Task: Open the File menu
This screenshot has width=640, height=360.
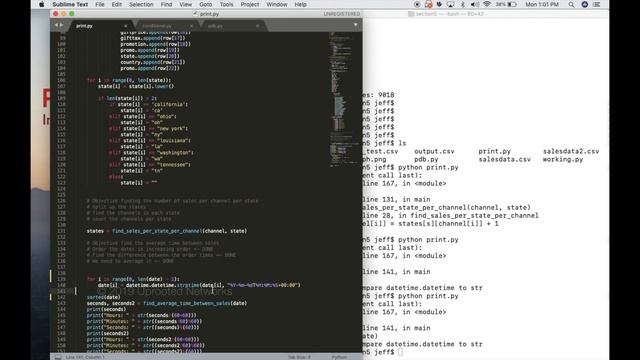Action: coord(100,4)
